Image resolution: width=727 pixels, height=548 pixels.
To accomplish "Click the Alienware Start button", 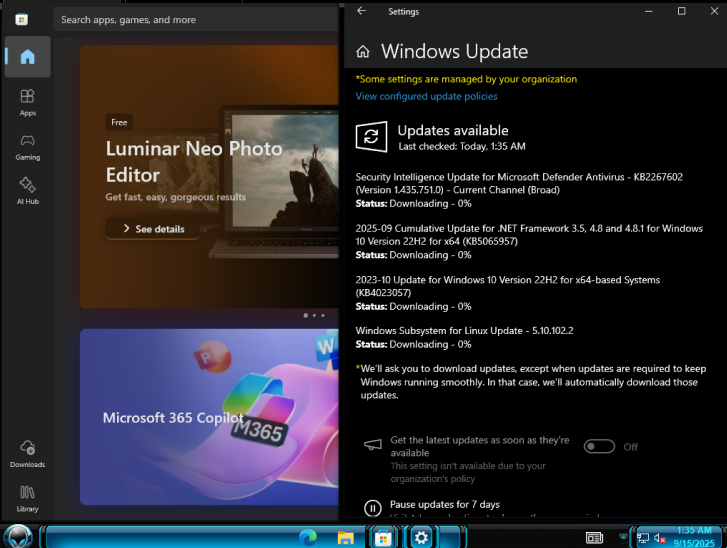I will [18, 536].
